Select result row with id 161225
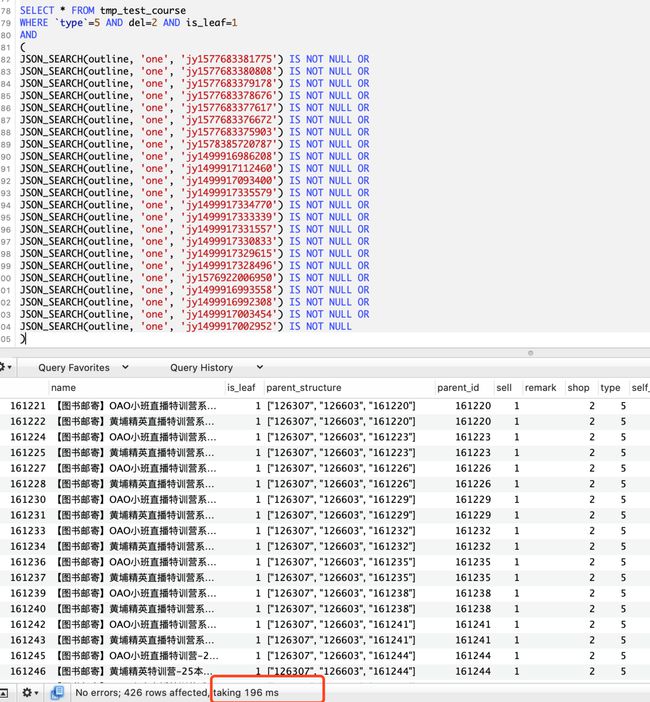 point(325,453)
